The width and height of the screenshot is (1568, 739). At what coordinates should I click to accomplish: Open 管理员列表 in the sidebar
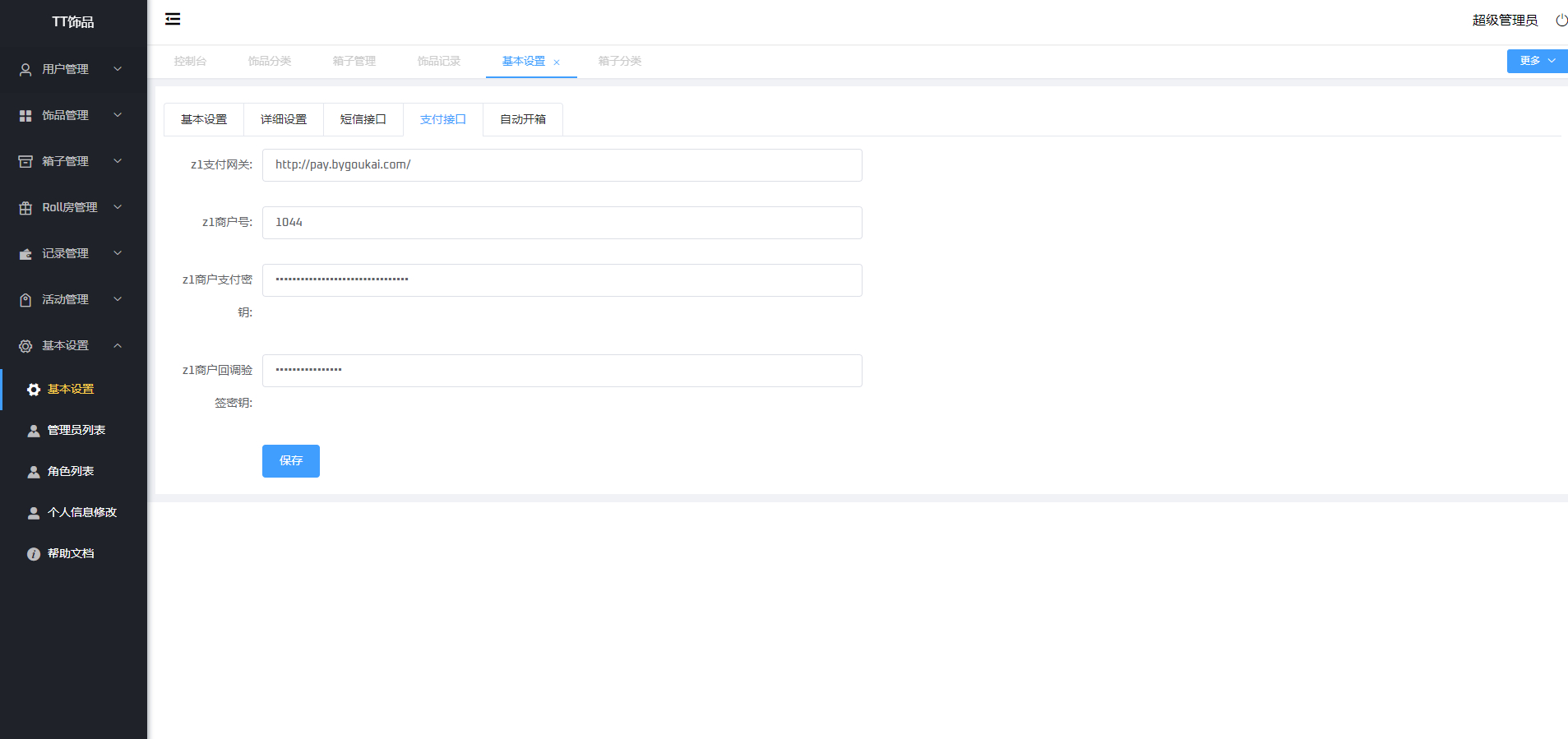tap(76, 430)
